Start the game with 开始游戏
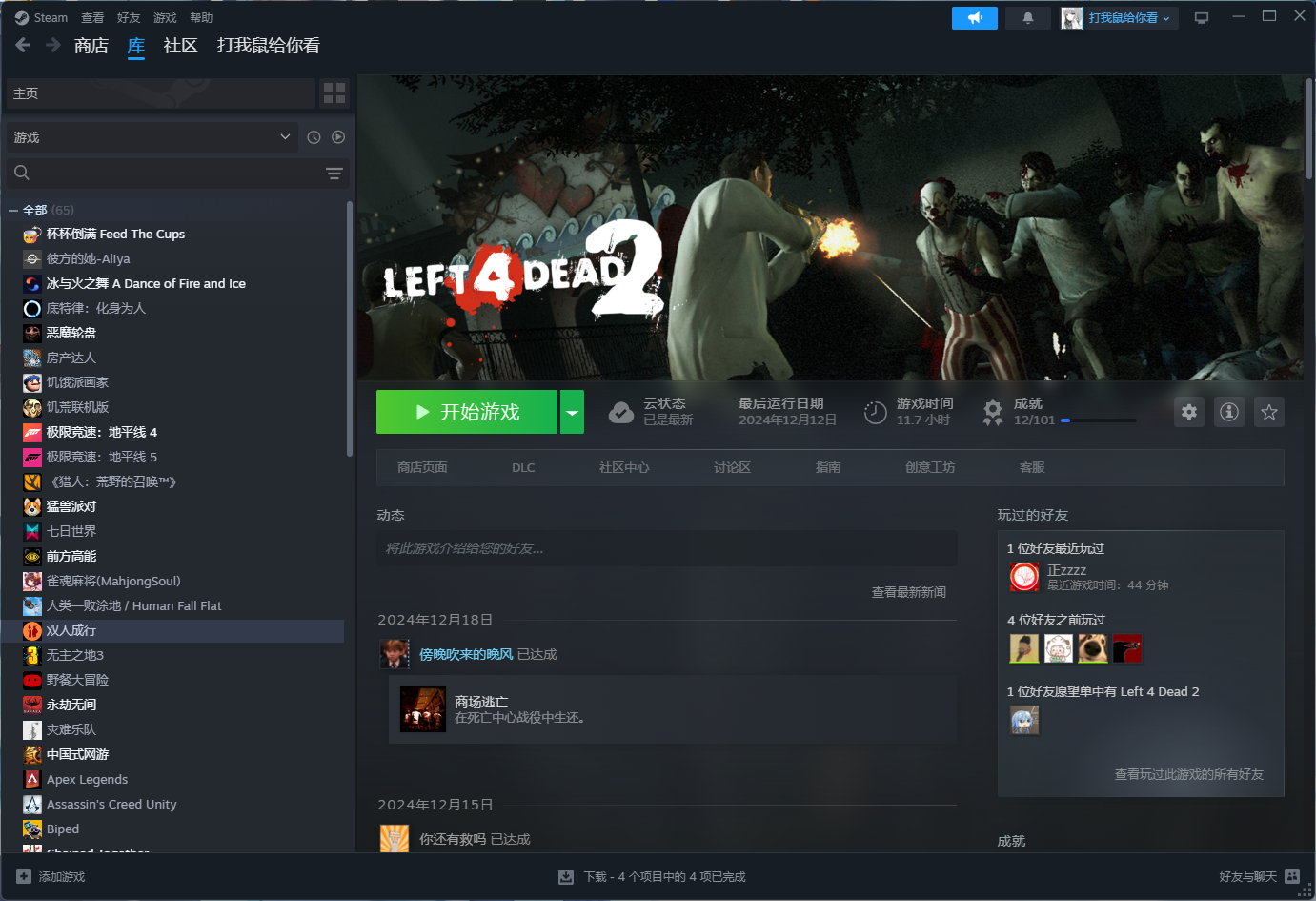This screenshot has height=901, width=1316. [x=467, y=412]
